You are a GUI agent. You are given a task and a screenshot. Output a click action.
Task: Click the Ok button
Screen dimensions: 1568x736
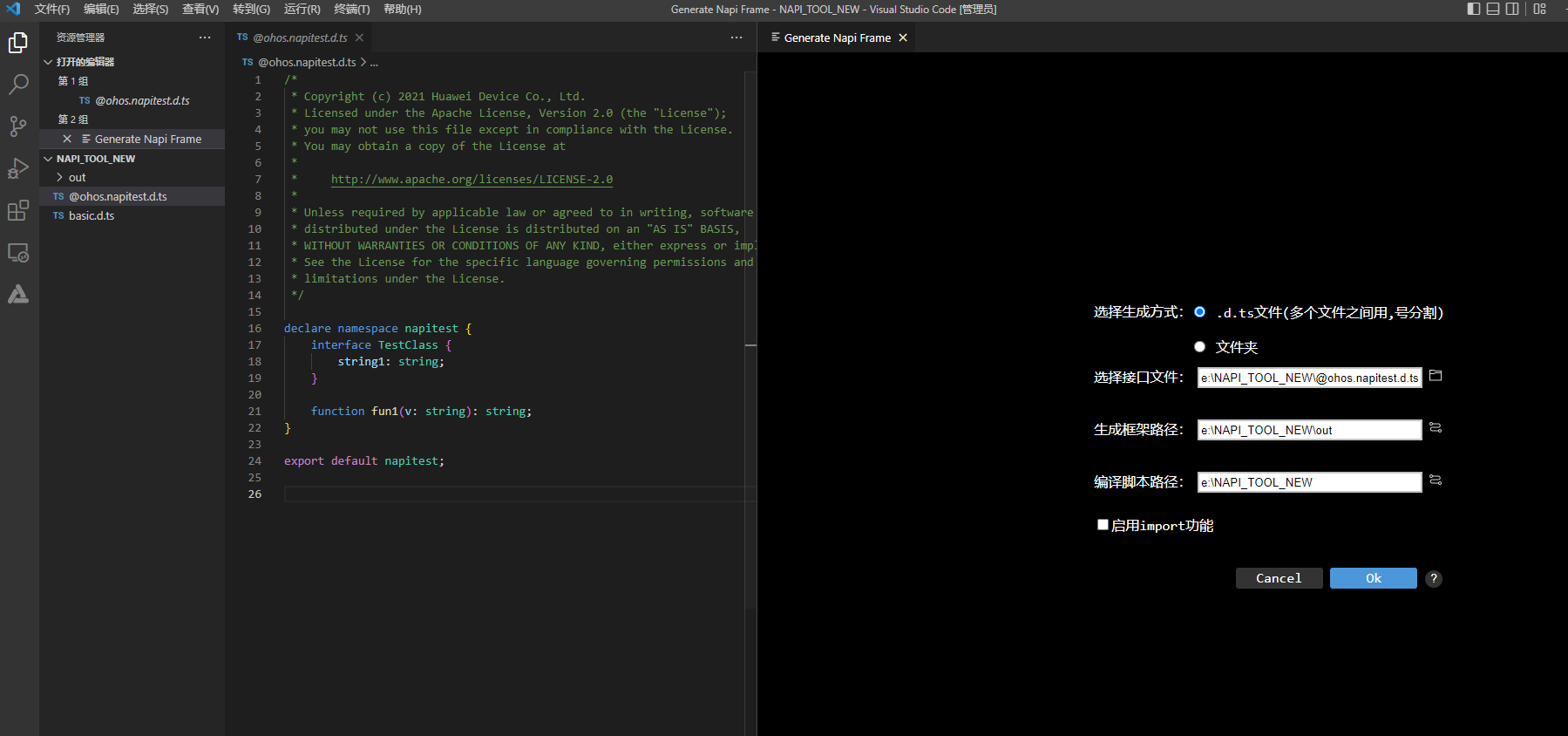(1373, 578)
